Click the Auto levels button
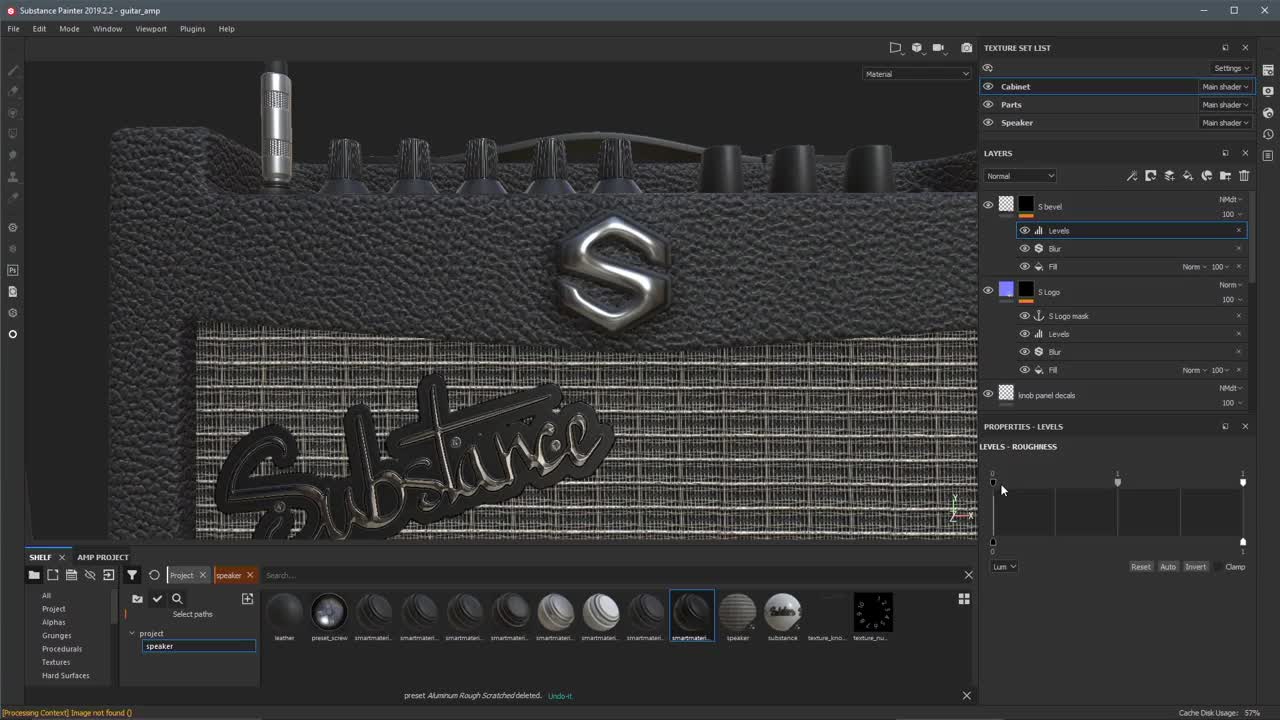The height and width of the screenshot is (720, 1280). (1168, 567)
